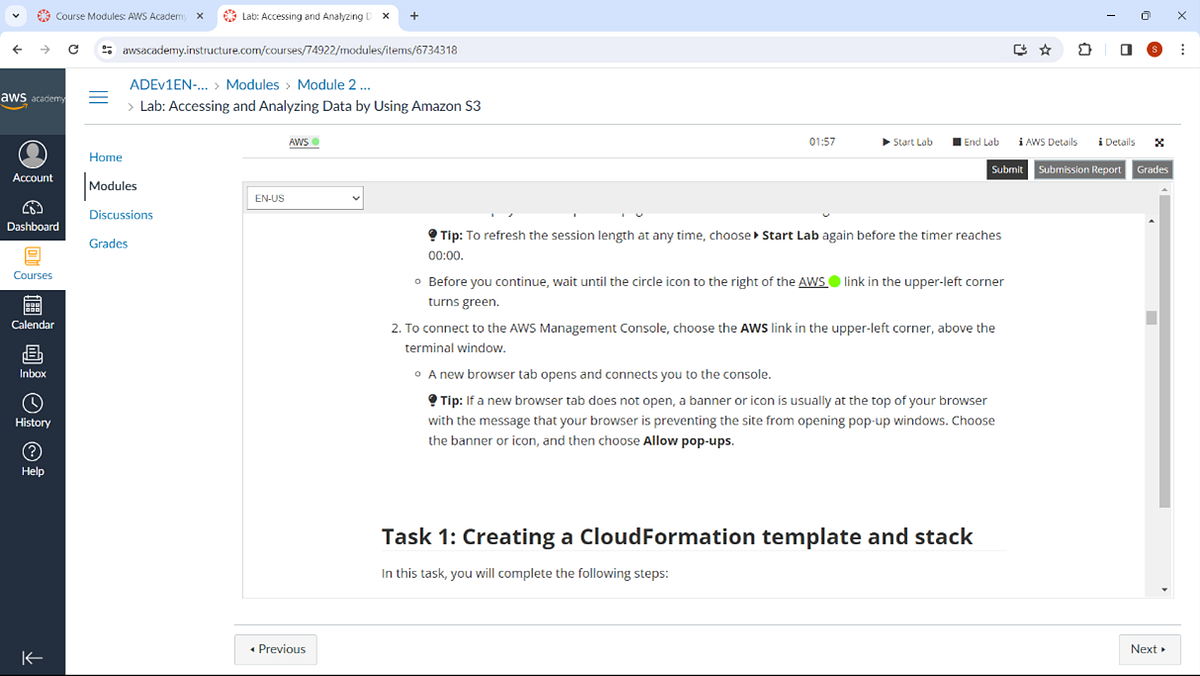This screenshot has height=676, width=1200.
Task: Open the Chrome Extensions icon
Action: [x=1084, y=48]
